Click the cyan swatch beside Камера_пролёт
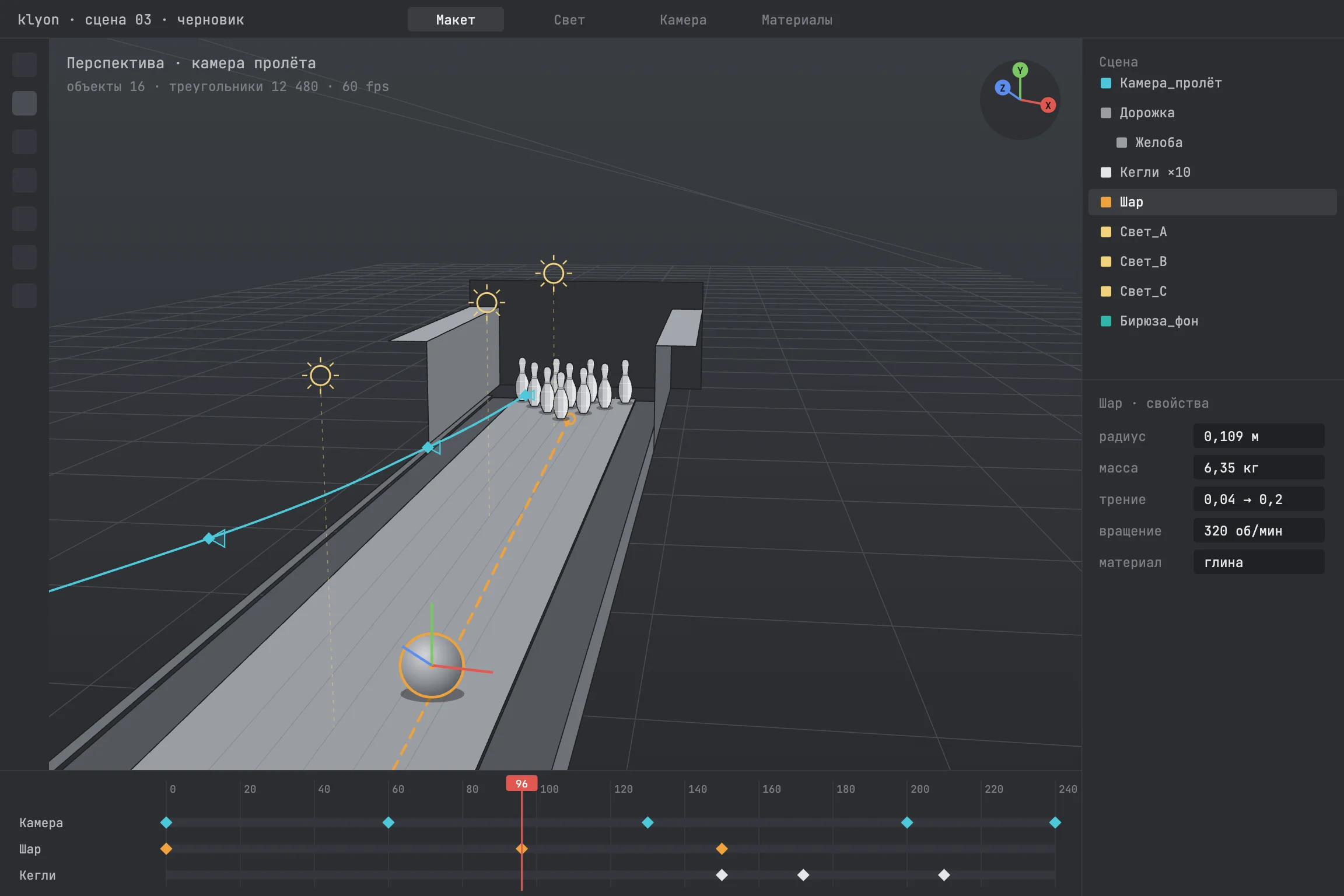Screen dimensions: 1344x896 pyautogui.click(x=1105, y=83)
